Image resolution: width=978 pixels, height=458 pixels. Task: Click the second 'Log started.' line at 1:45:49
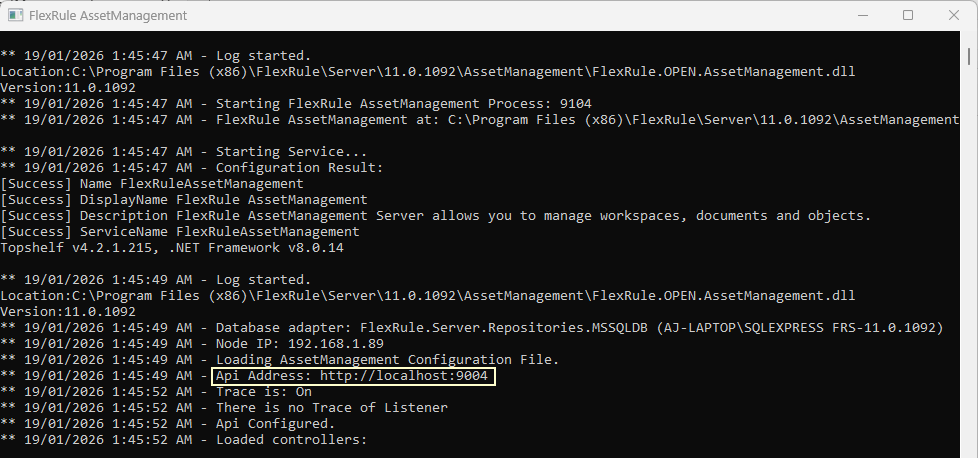pyautogui.click(x=156, y=280)
